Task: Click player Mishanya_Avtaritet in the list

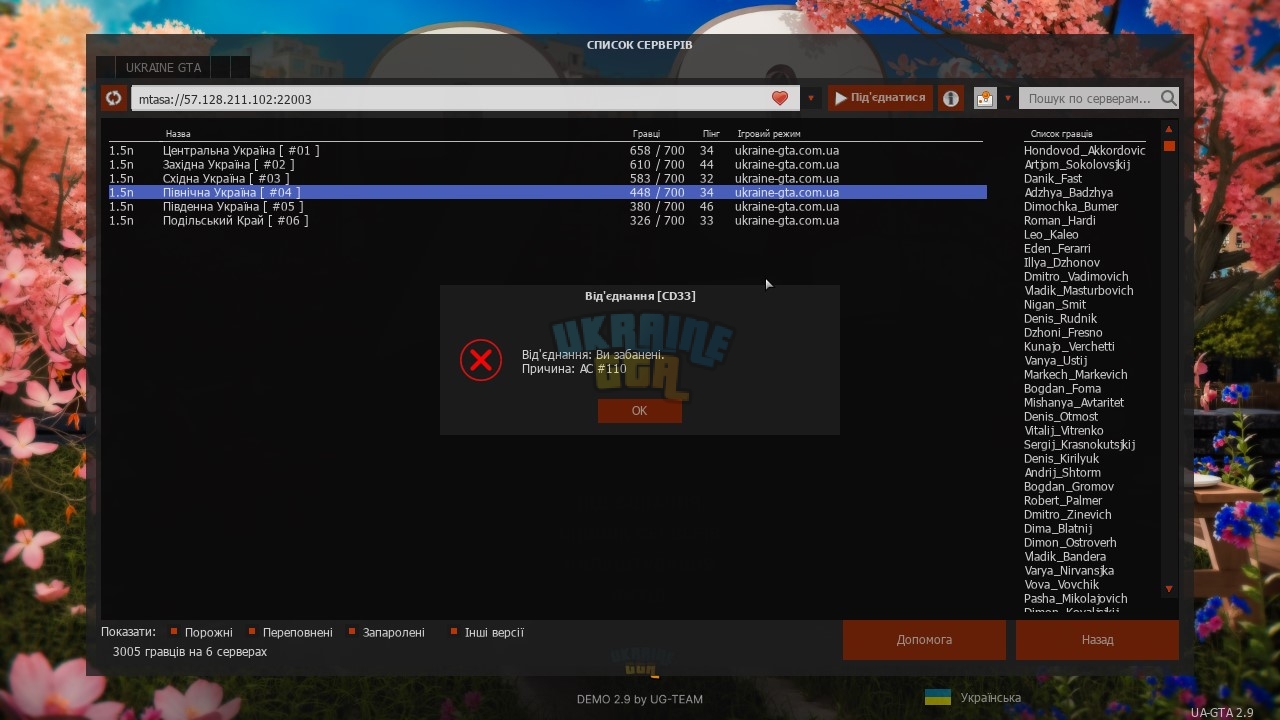Action: point(1074,403)
